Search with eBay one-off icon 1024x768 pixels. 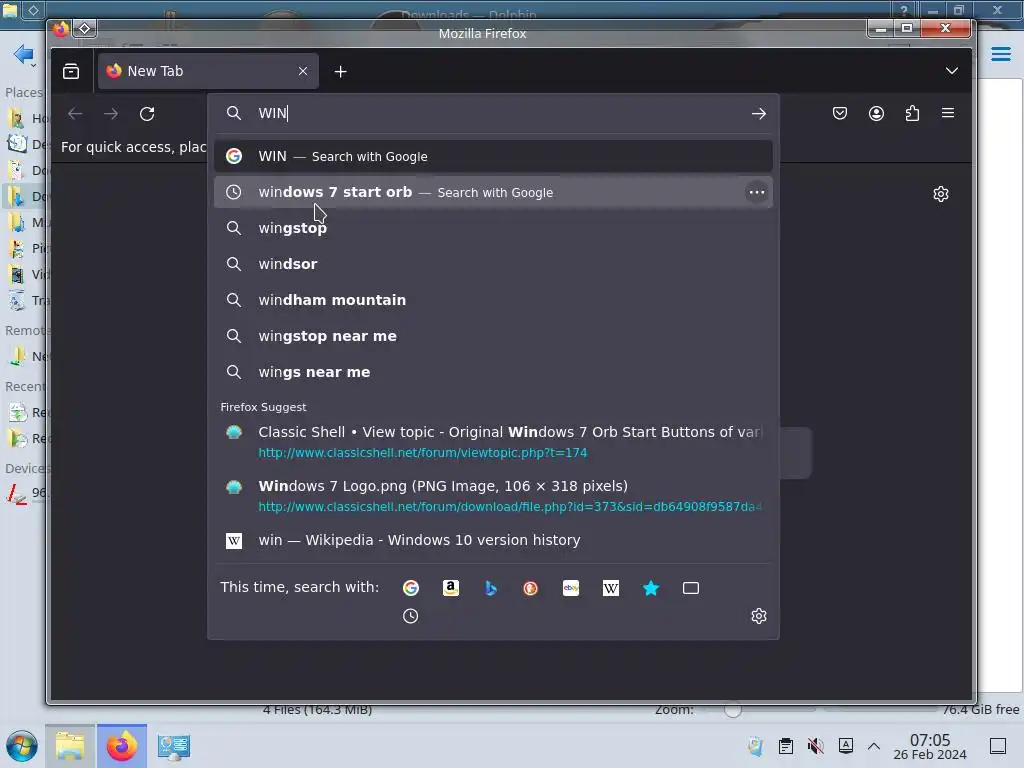point(571,588)
